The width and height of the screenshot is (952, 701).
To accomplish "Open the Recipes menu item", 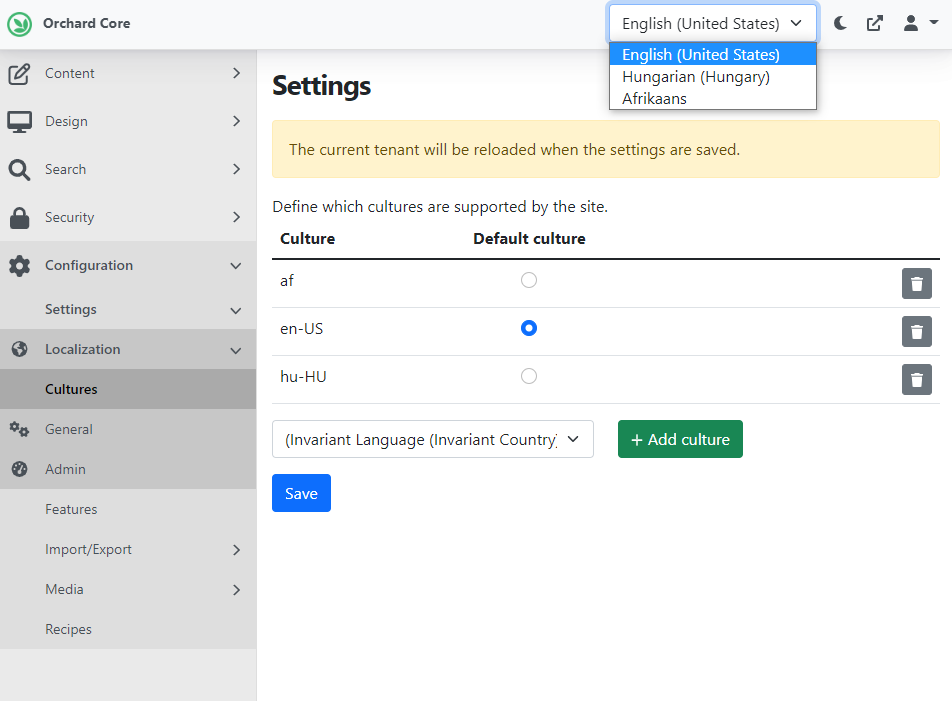I will coord(128,629).
